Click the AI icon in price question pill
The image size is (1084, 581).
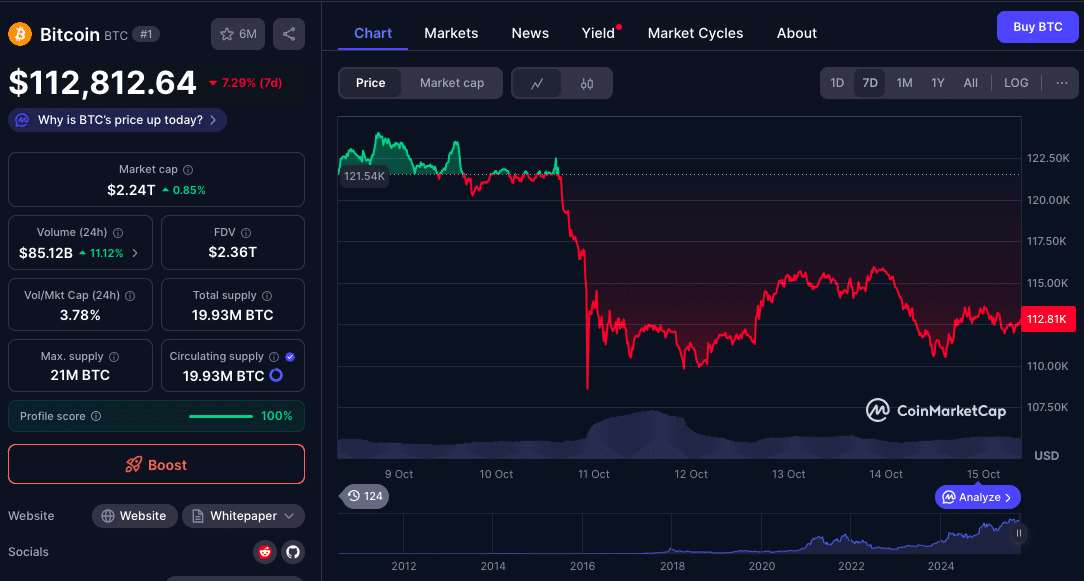(22, 120)
